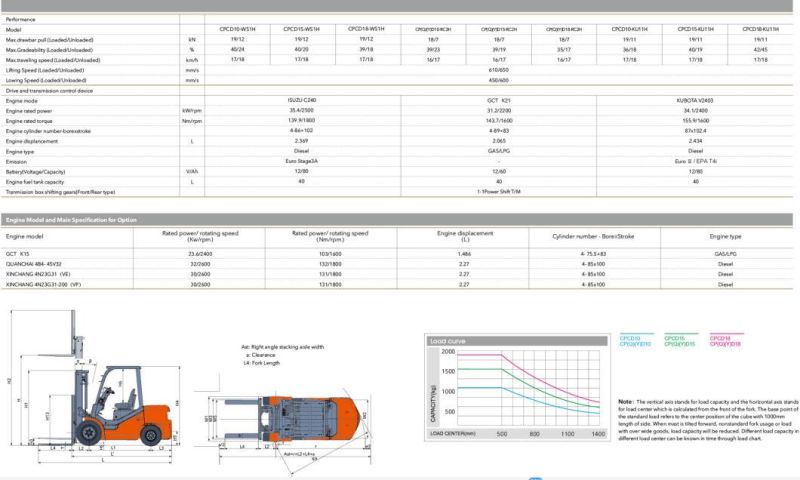Click "Engine Model and Main Specification for Option" header
The height and width of the screenshot is (480, 800).
(x=71, y=220)
